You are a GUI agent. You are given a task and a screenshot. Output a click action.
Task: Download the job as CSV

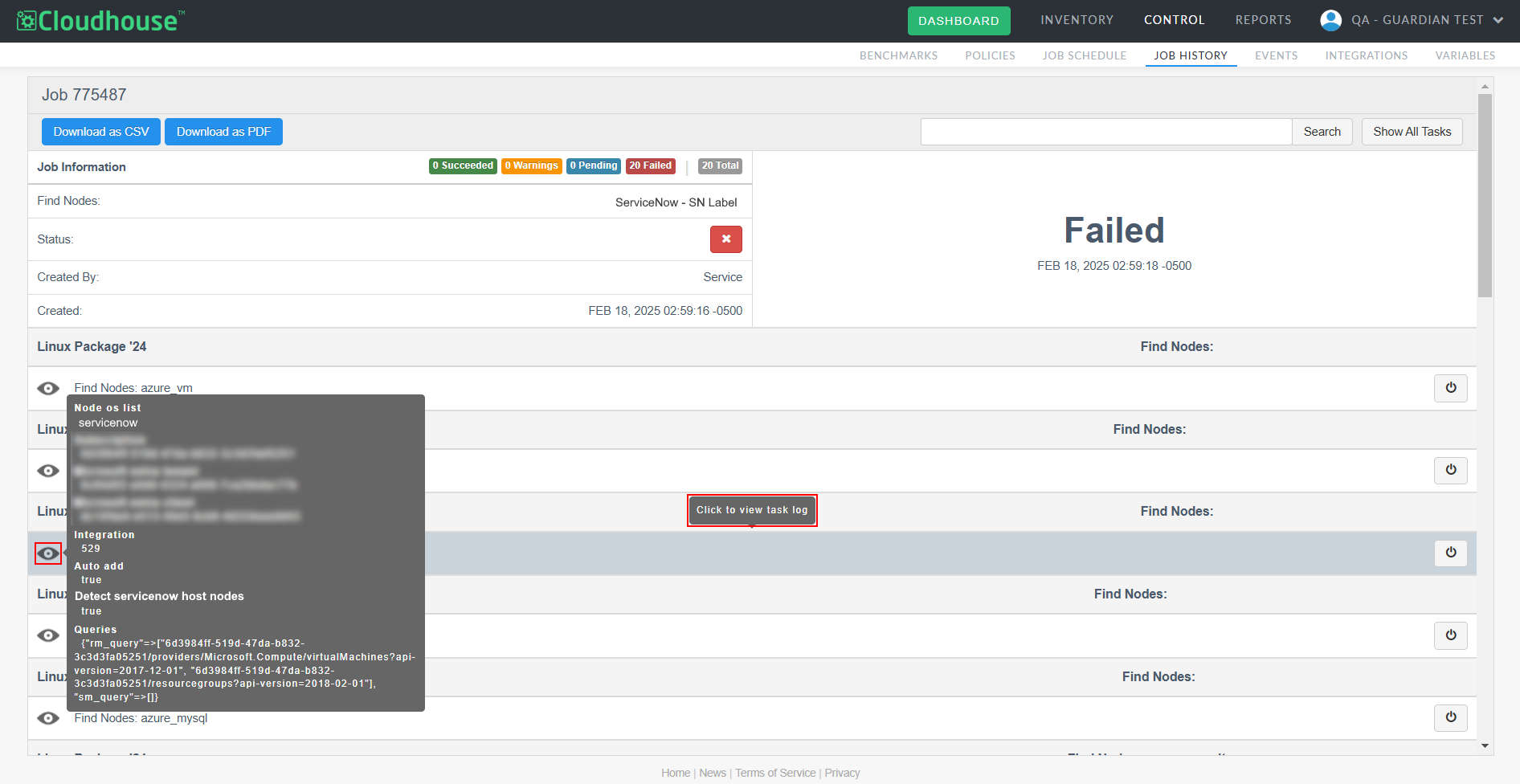(x=101, y=132)
